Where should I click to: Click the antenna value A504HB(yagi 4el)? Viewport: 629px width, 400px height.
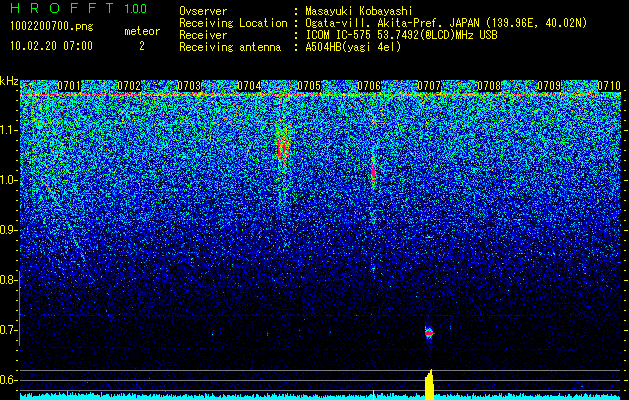(353, 47)
